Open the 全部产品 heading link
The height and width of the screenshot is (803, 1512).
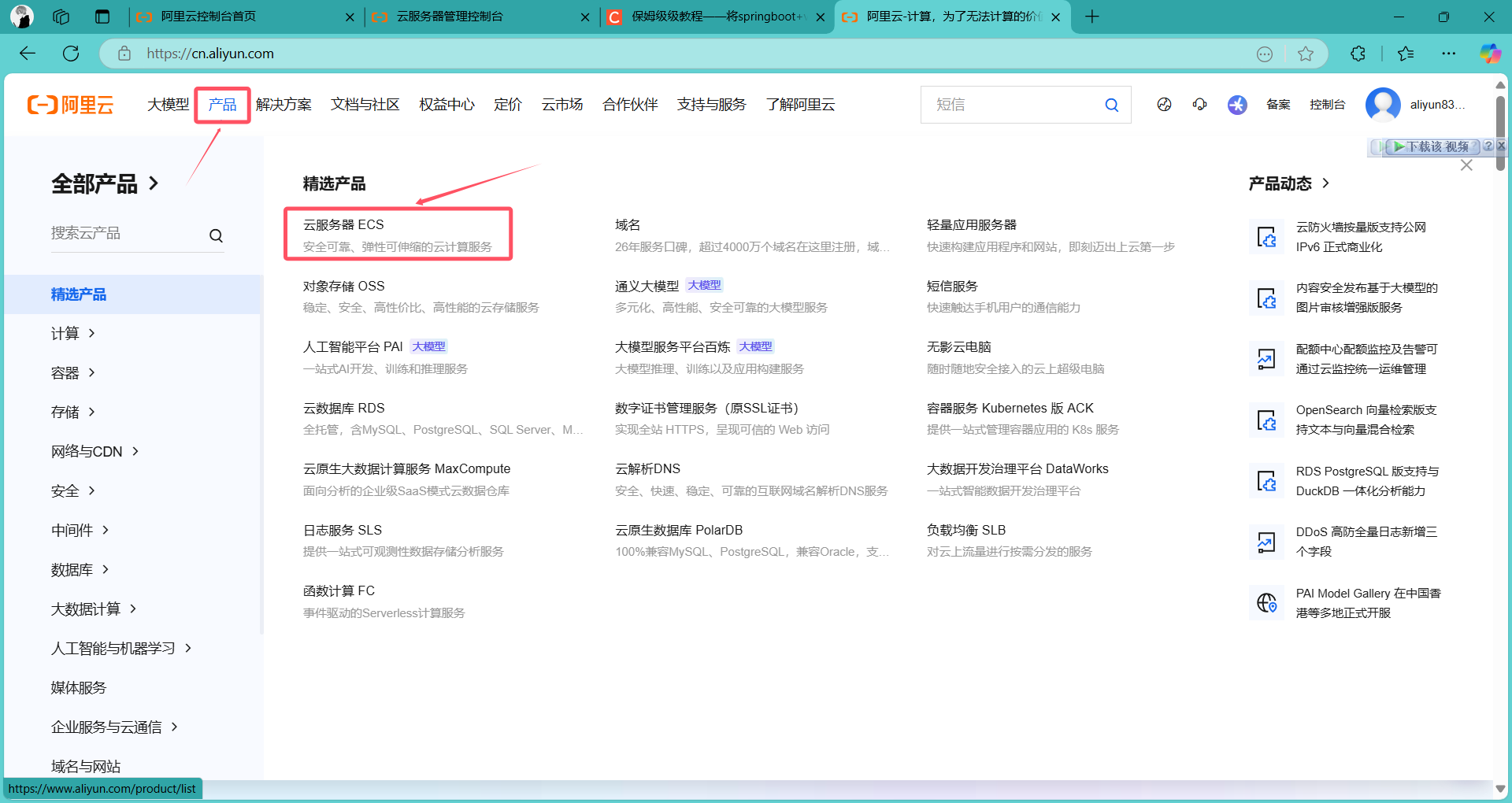105,183
